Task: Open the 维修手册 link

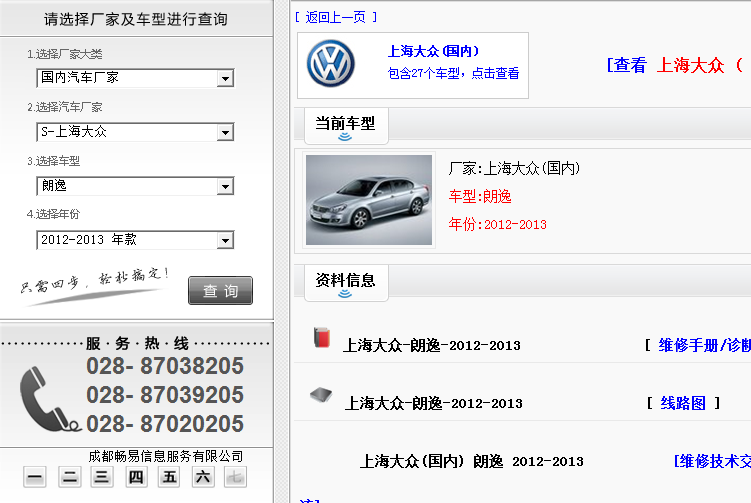Action: tap(705, 345)
